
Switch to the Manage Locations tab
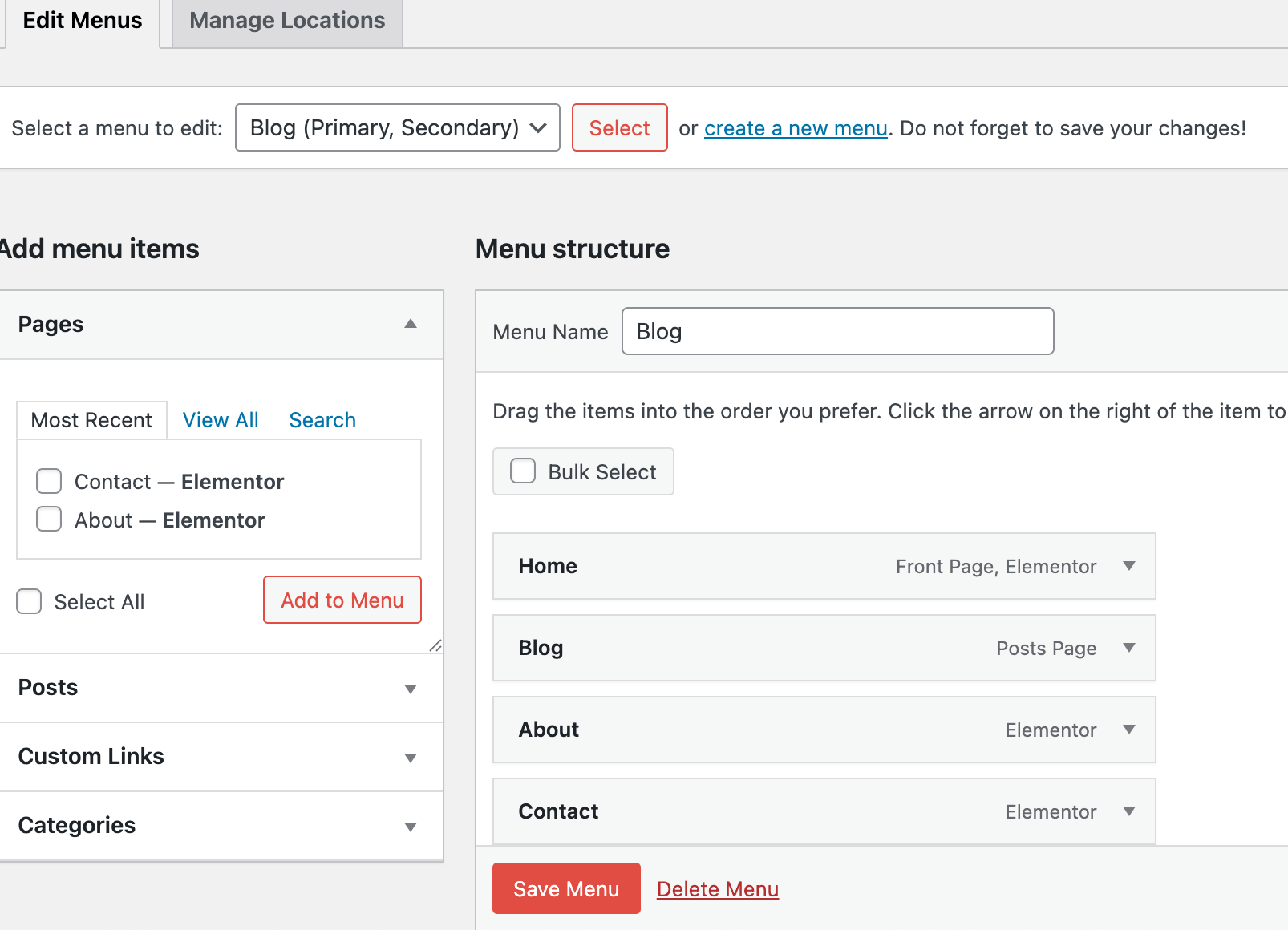click(286, 20)
